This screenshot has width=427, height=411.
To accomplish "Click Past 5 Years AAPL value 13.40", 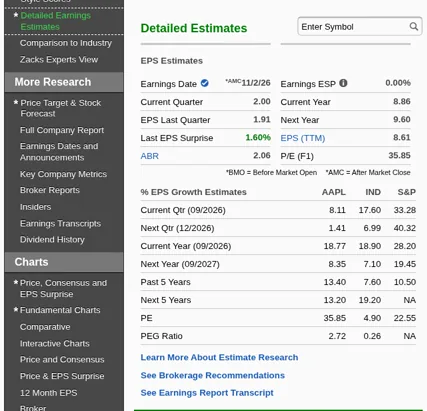I will [335, 282].
